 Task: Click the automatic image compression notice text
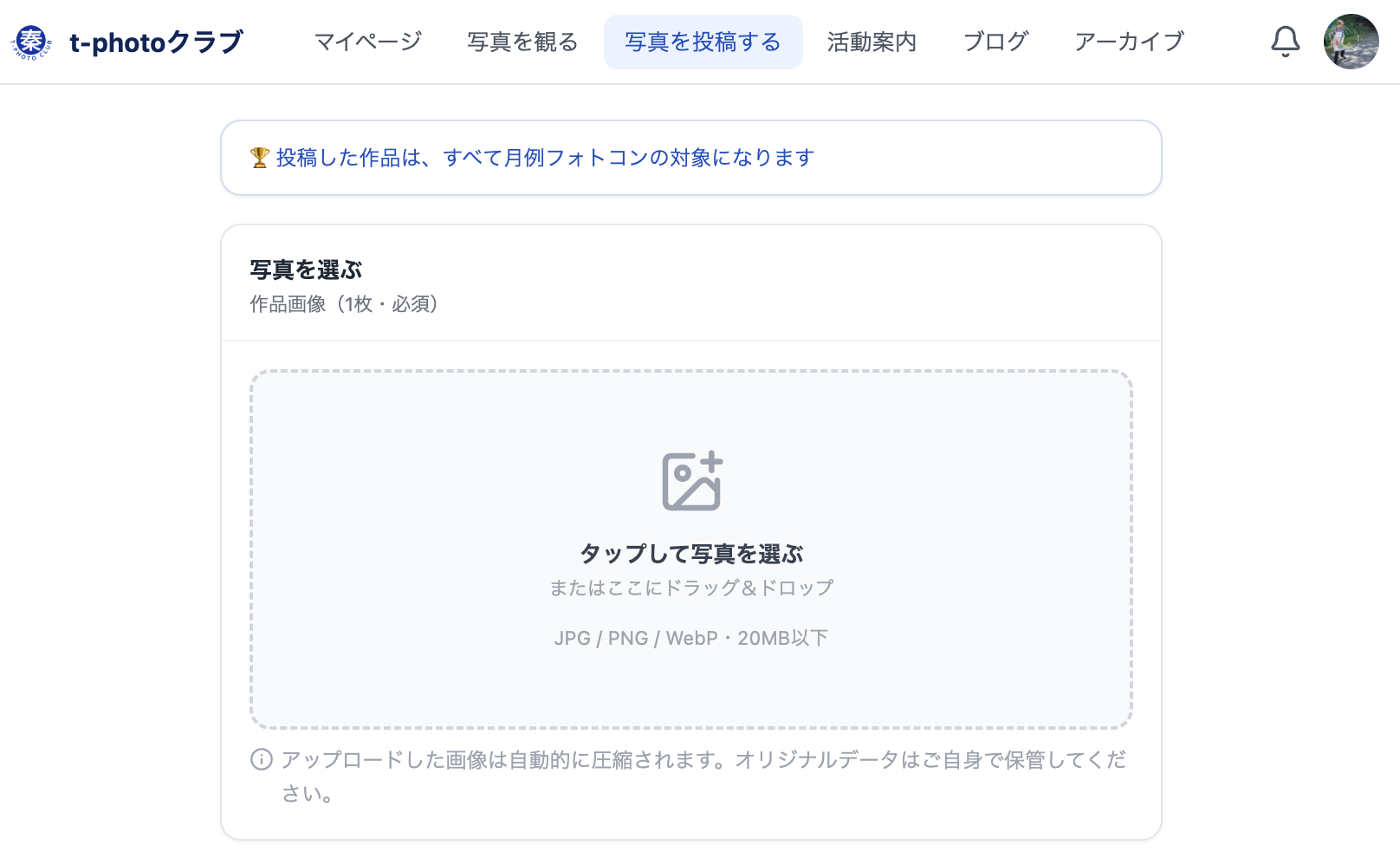703,777
